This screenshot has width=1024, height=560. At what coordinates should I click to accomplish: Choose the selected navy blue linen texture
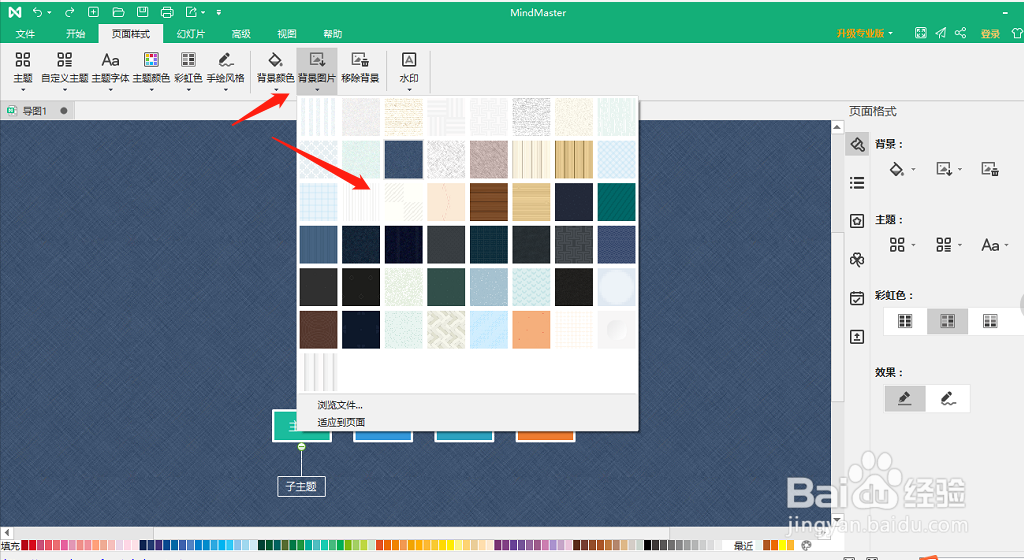(404, 159)
